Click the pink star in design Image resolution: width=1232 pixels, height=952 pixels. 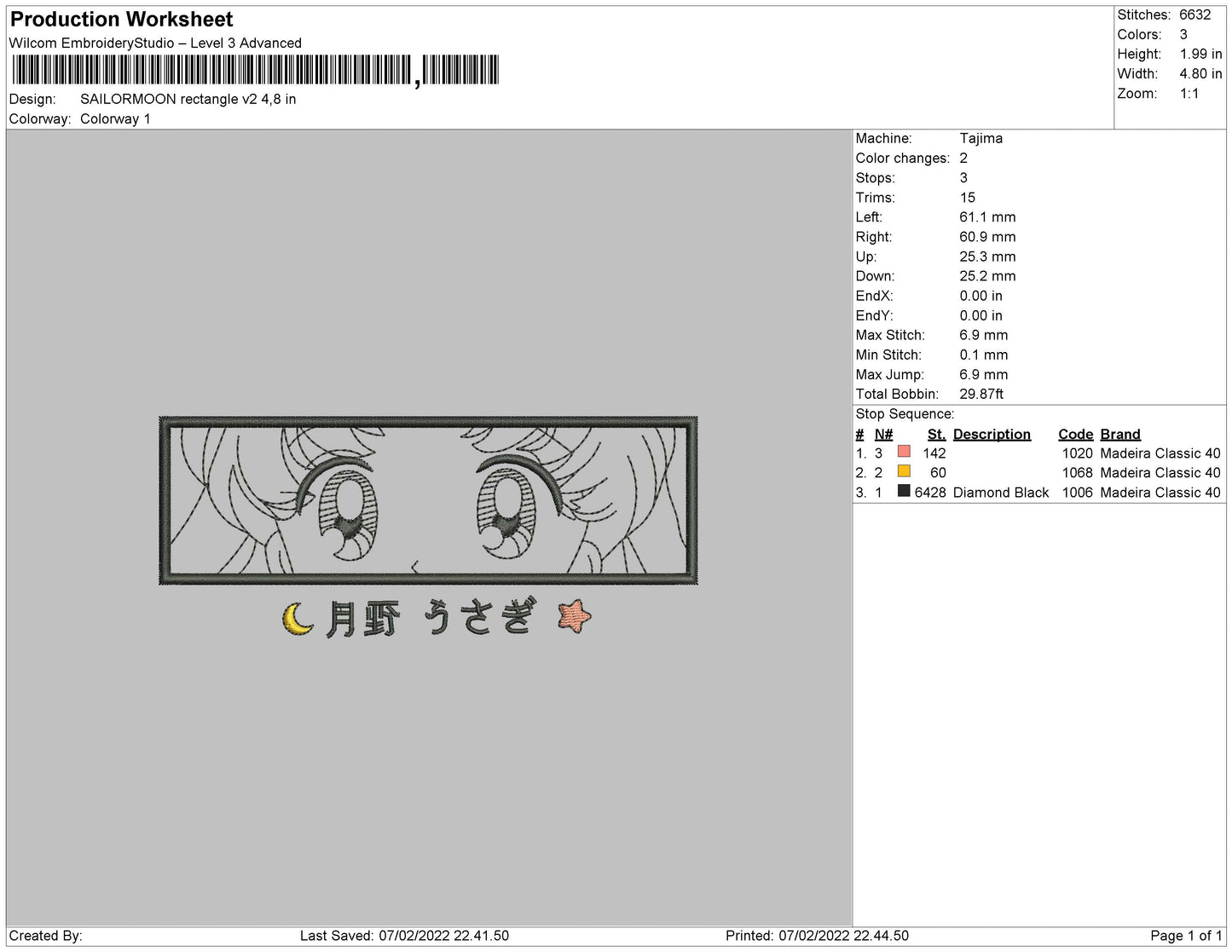(574, 615)
